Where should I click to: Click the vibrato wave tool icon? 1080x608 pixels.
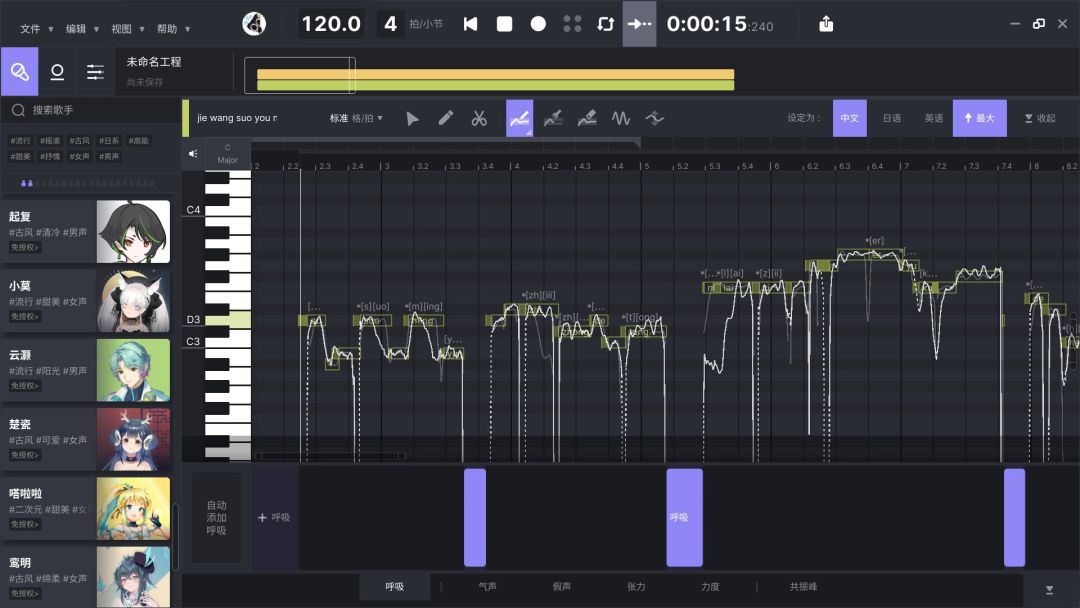(x=621, y=118)
